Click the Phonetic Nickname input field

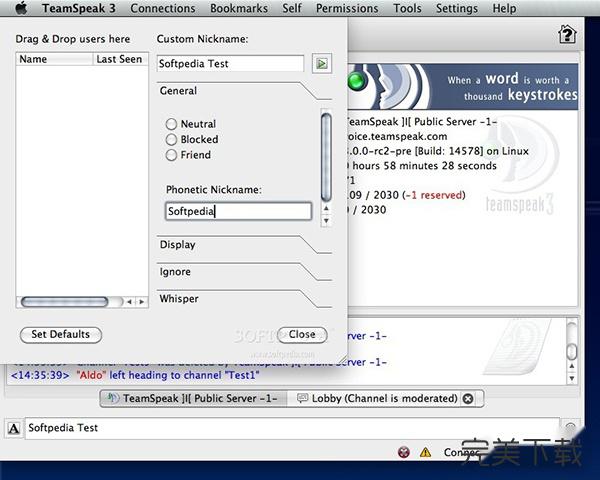[239, 211]
